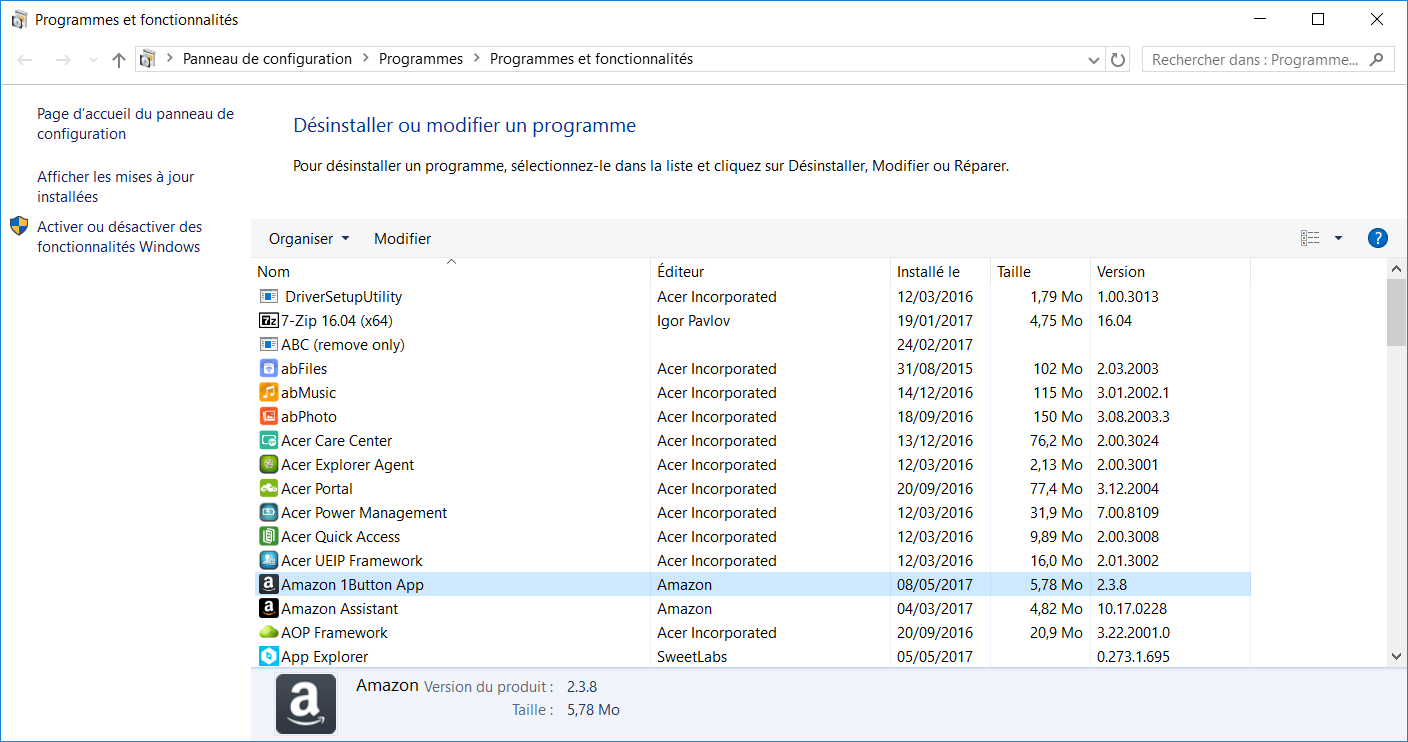Expand chevron after Programmes breadcrumb
Image resolution: width=1408 pixels, height=742 pixels.
tap(477, 59)
